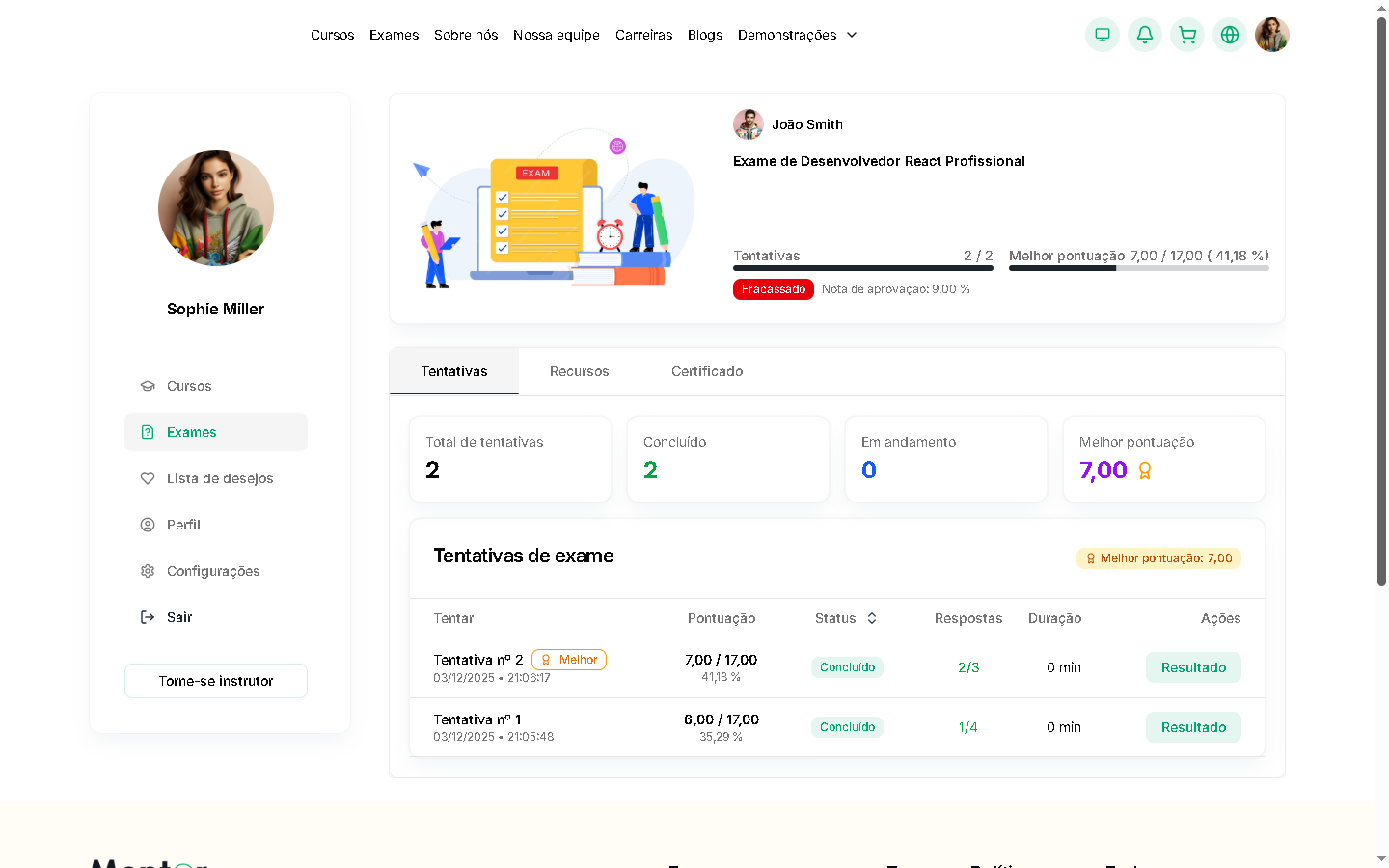This screenshot has width=1389, height=868.
Task: Click Sophie Miller's large profile photo
Action: (x=216, y=208)
